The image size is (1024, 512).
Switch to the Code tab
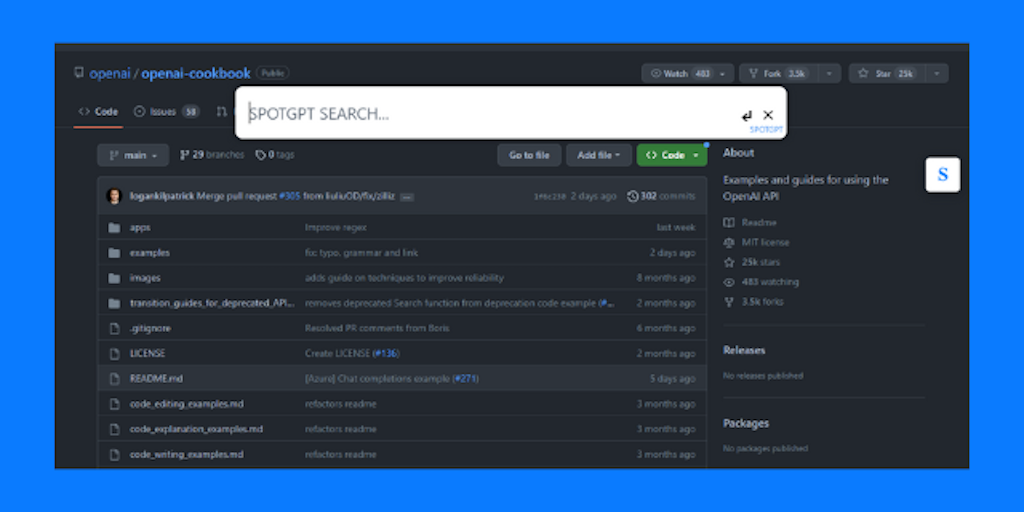point(98,112)
